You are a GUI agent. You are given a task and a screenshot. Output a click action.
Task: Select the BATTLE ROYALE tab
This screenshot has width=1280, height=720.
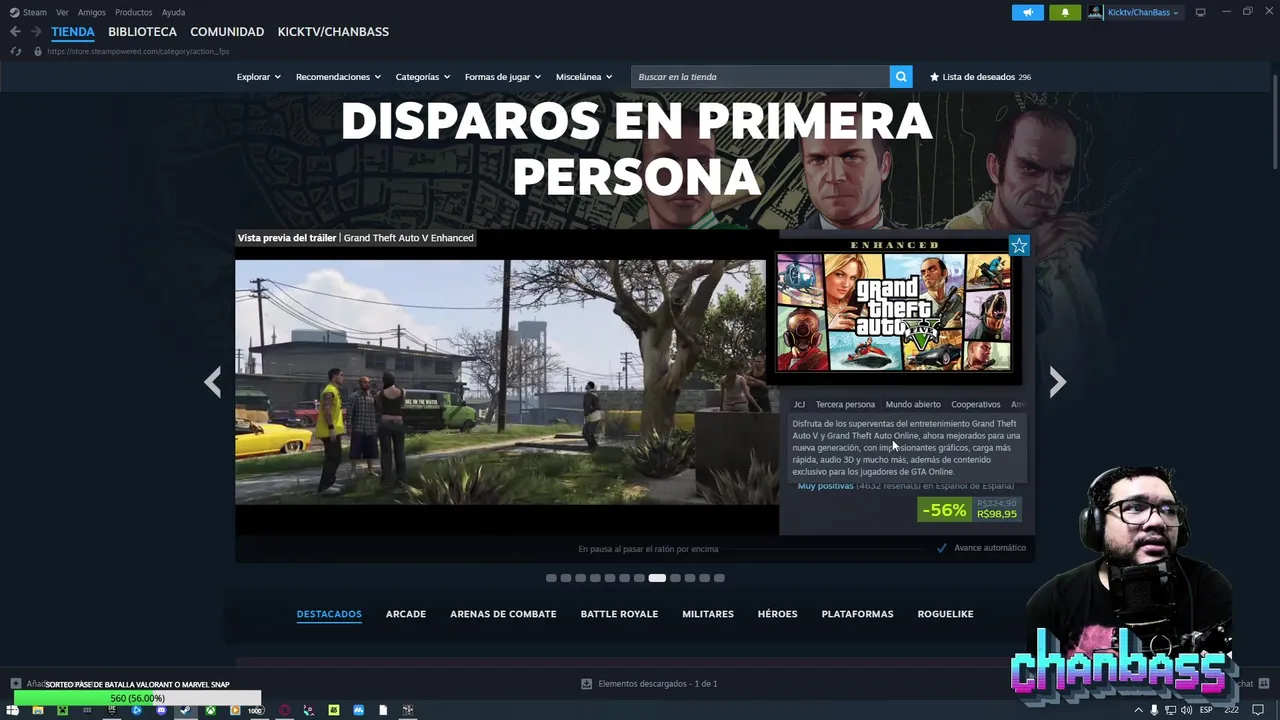pos(619,614)
